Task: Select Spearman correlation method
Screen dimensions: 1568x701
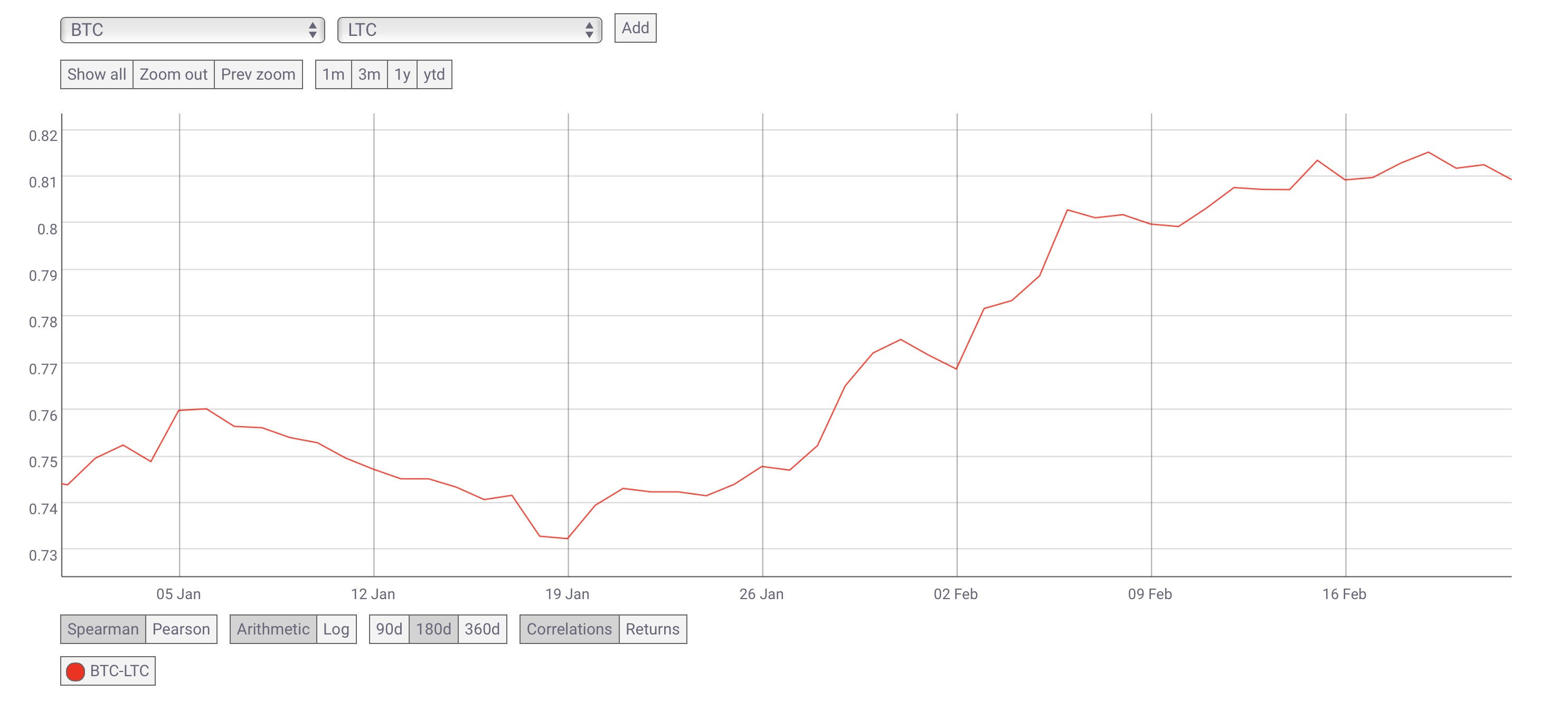Action: coord(103,629)
